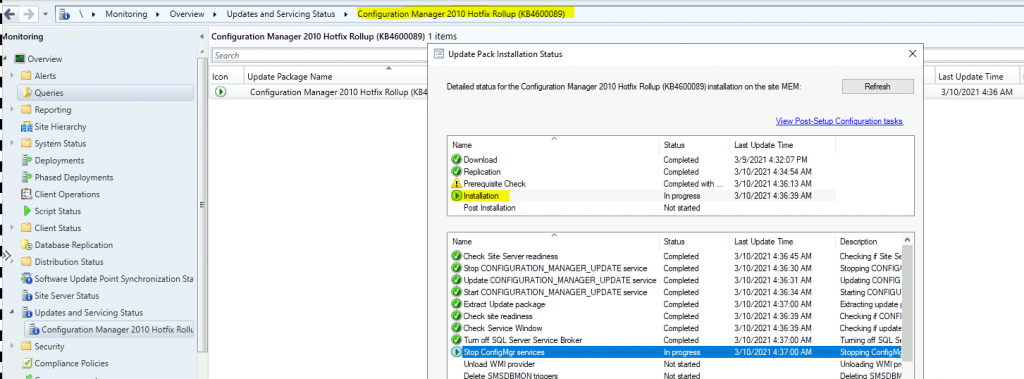Open View Post-Setup Configuration tasks link
Image resolution: width=1024 pixels, height=379 pixels.
click(839, 121)
